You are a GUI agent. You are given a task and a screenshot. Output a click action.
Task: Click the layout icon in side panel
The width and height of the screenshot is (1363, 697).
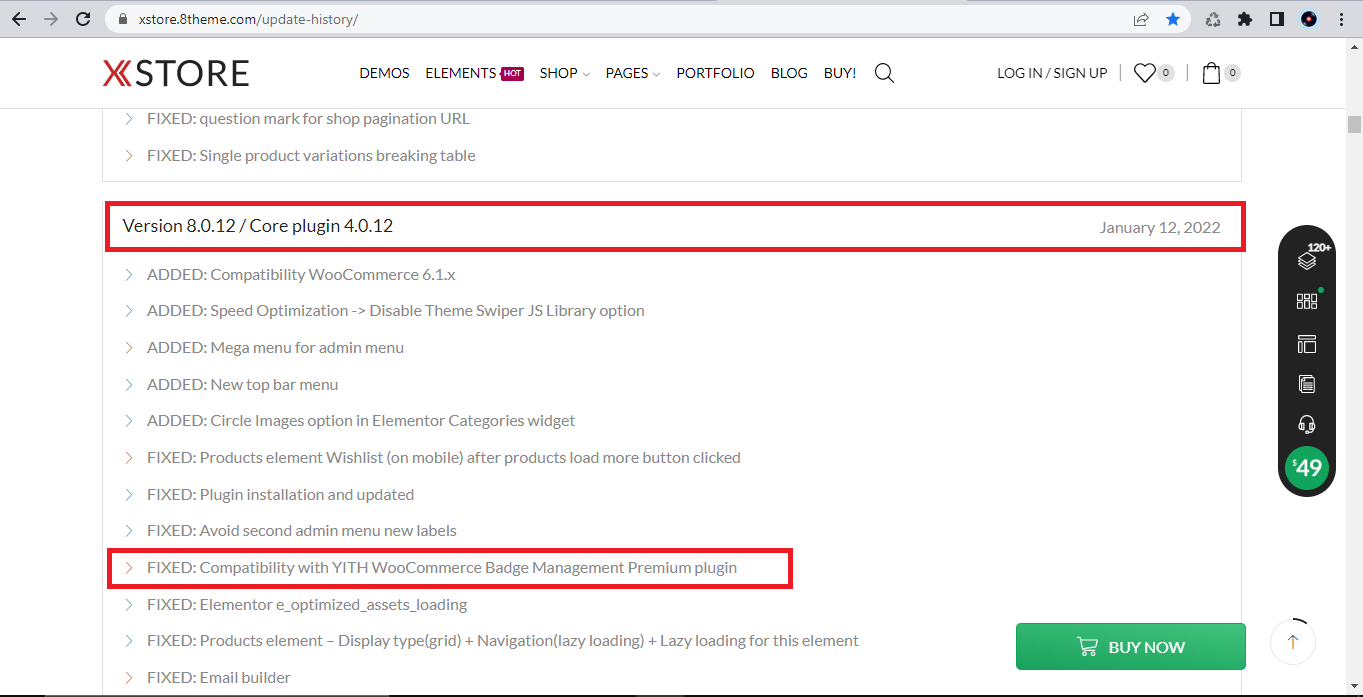pos(1307,344)
